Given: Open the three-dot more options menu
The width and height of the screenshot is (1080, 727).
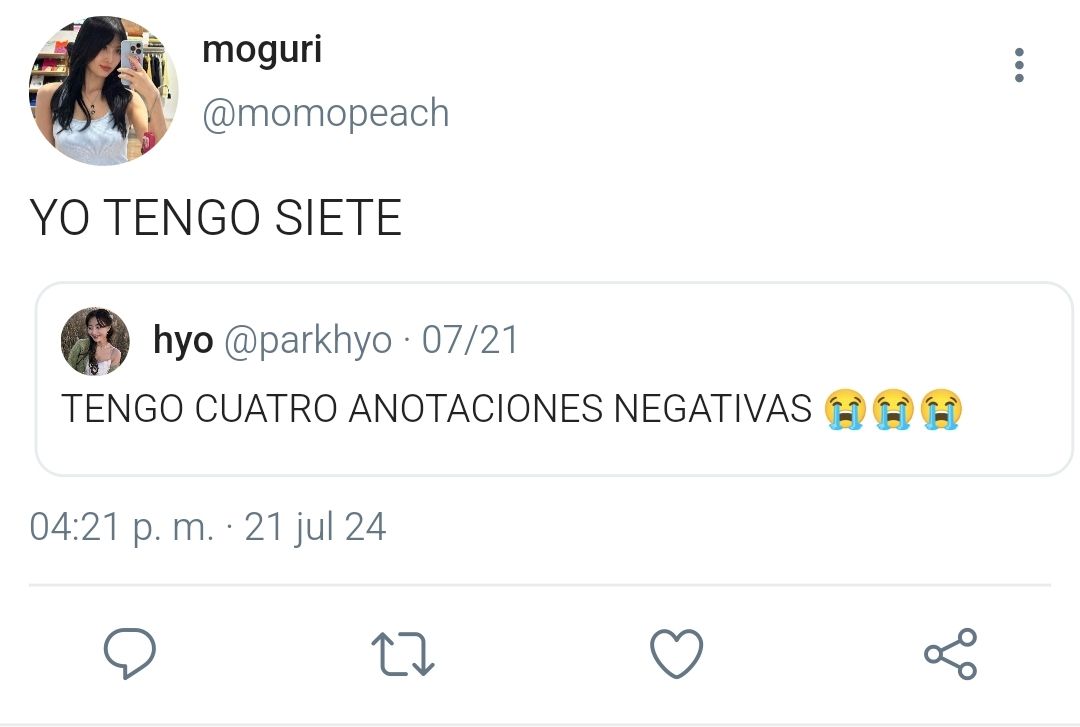Looking at the screenshot, I should tap(1019, 65).
